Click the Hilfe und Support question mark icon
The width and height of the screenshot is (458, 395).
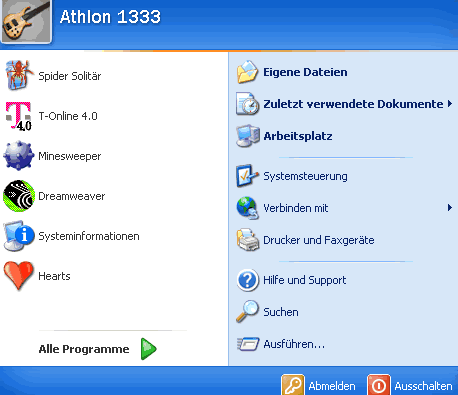click(247, 280)
